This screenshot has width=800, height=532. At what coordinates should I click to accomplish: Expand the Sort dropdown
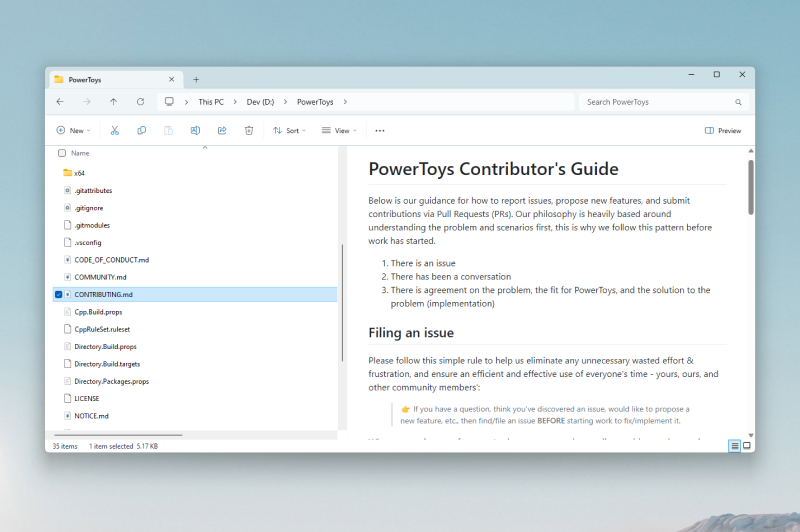click(x=290, y=130)
